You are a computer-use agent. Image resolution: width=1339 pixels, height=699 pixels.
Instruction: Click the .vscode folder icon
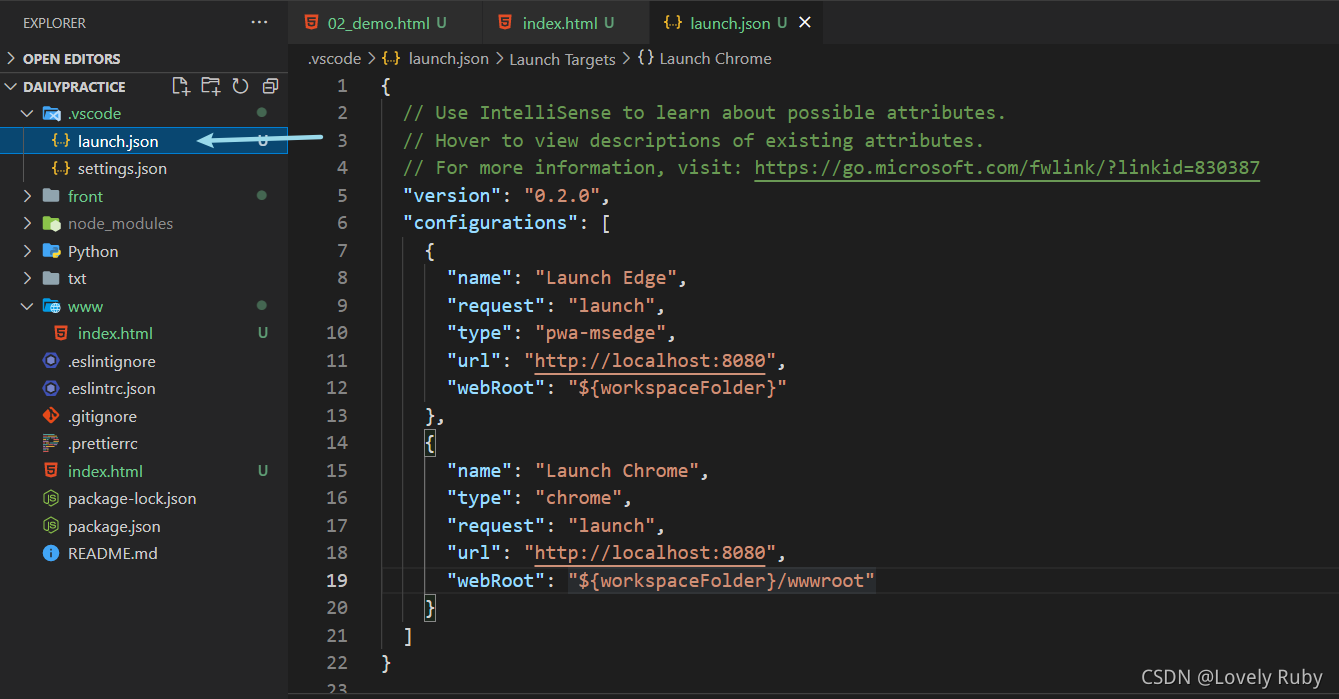51,114
